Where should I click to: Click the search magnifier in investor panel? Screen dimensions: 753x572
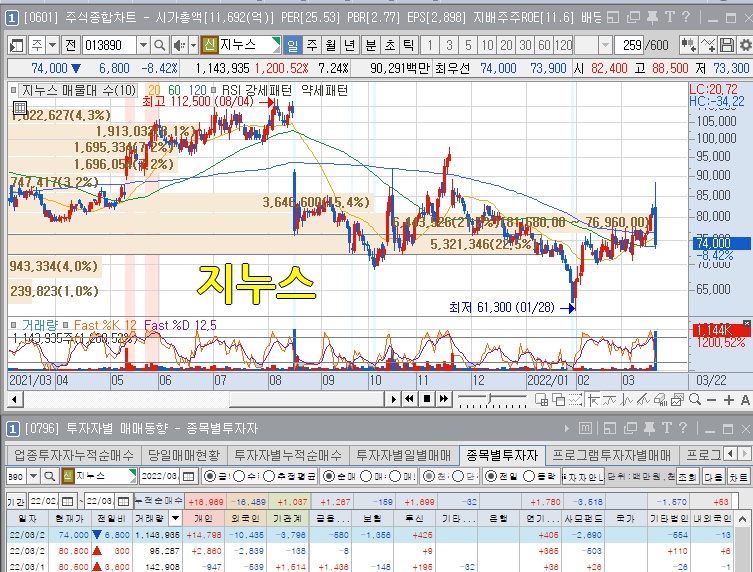pos(49,476)
